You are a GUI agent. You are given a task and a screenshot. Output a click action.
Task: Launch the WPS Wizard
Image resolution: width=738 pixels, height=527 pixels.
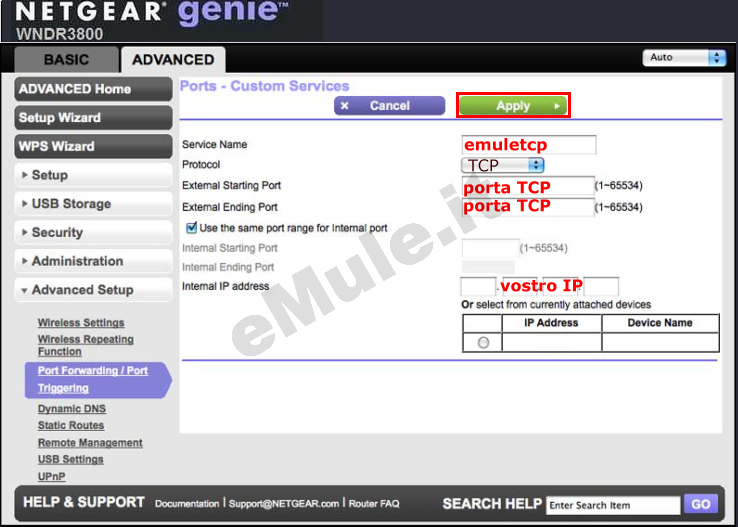coord(93,146)
